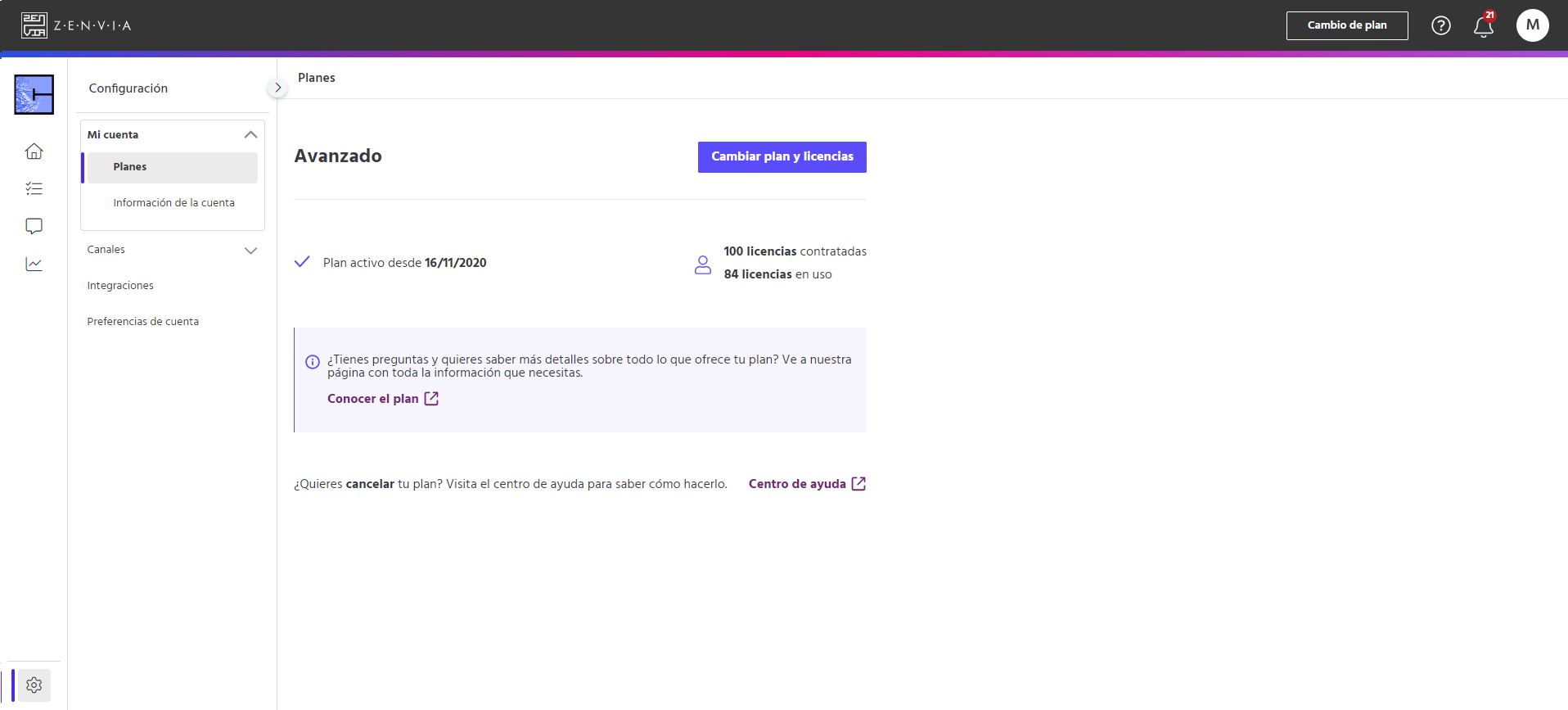Click Cambio de plan button in header
Screen dimensions: 1568x710
1346,25
